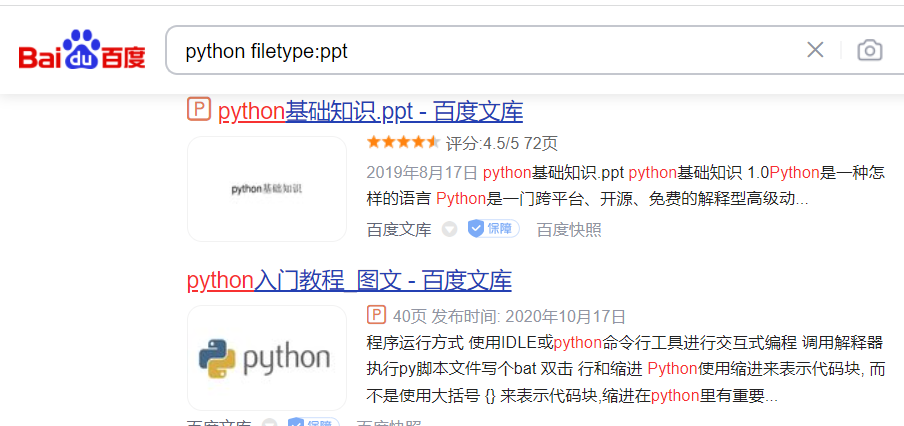This screenshot has width=904, height=426.
Task: Expand dropdown arrow beside first 百度文库 source
Action: click(449, 229)
